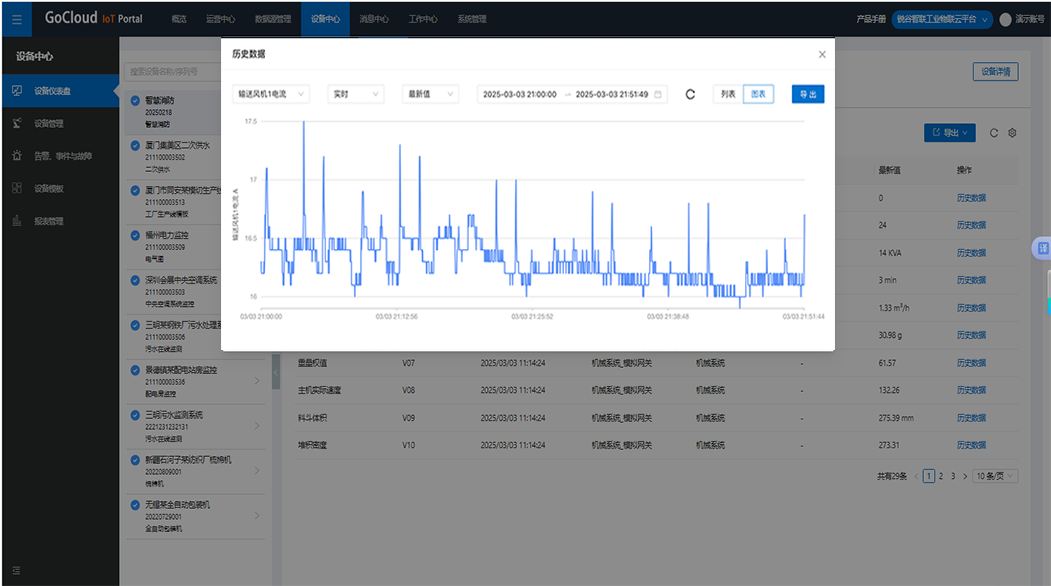Open 设备管理 in the left sidebar
Image resolution: width=1051 pixels, height=586 pixels.
click(49, 124)
